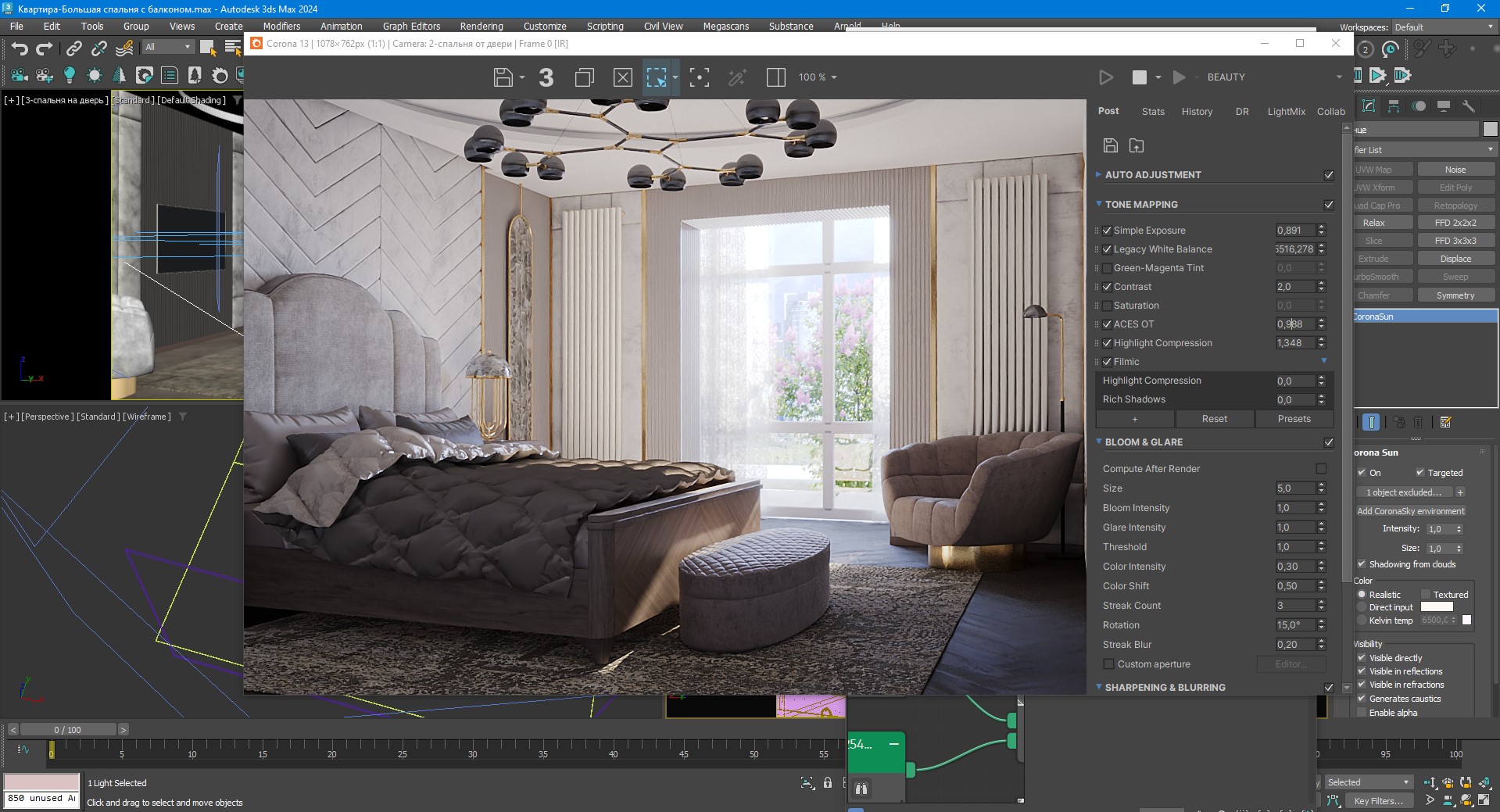Click the clone VFB windows icon

pos(585,77)
